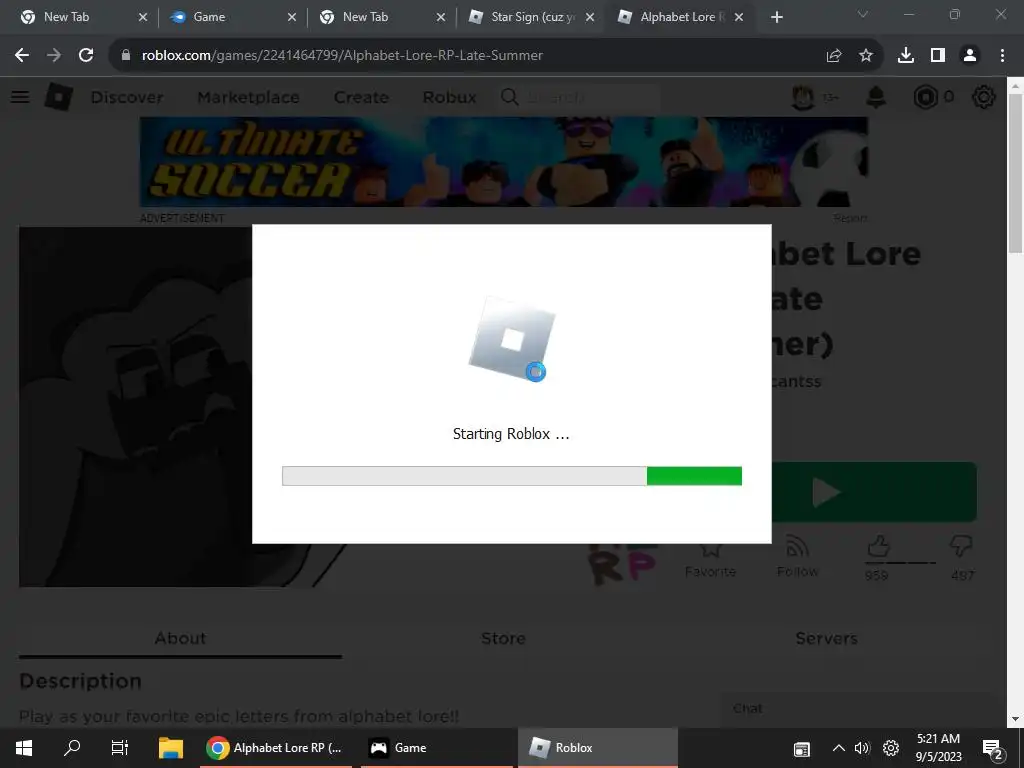Viewport: 1024px width, 768px height.
Task: Open the Chrome downloads icon
Action: [x=906, y=56]
